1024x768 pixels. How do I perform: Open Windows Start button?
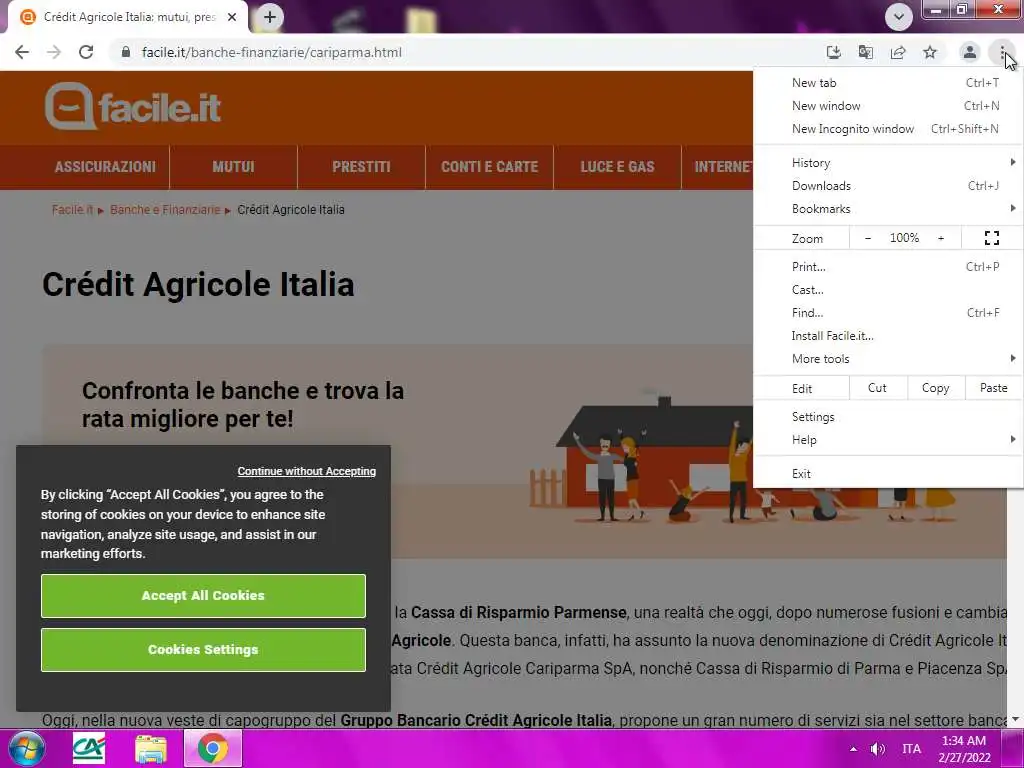click(x=26, y=748)
